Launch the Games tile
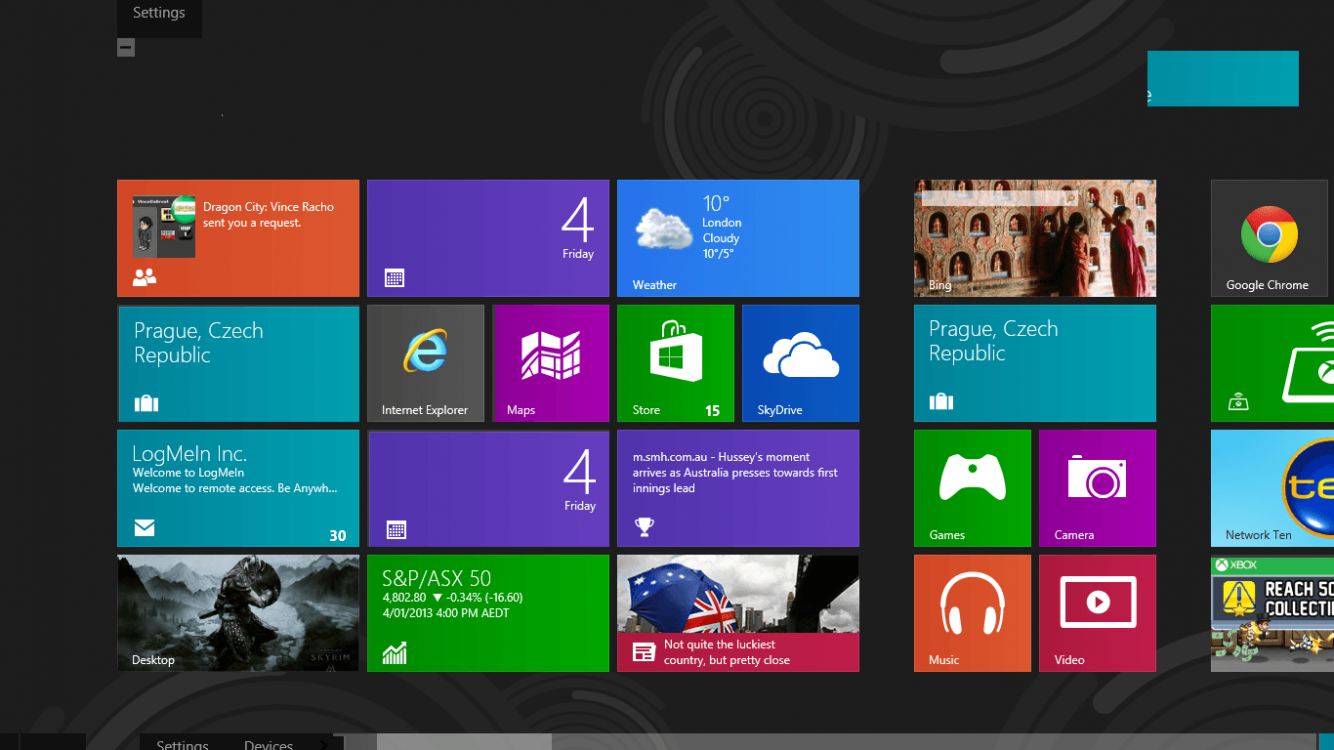The width and height of the screenshot is (1334, 750). point(972,487)
